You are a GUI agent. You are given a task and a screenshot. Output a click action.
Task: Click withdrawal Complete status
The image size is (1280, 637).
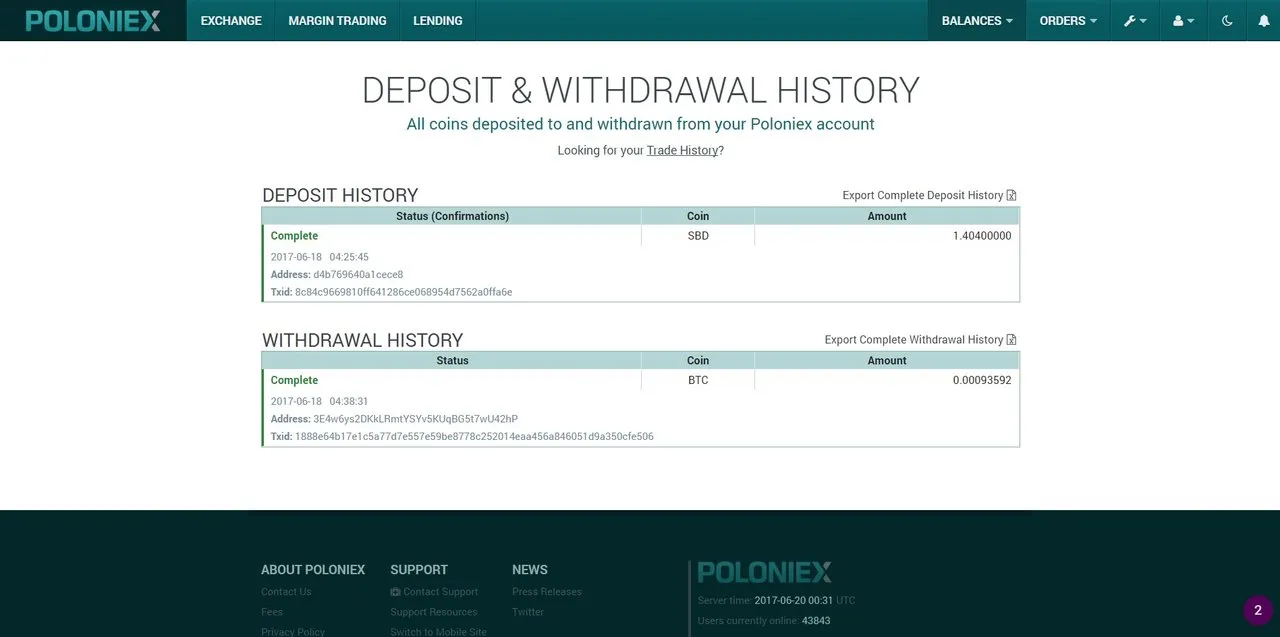pyautogui.click(x=294, y=380)
